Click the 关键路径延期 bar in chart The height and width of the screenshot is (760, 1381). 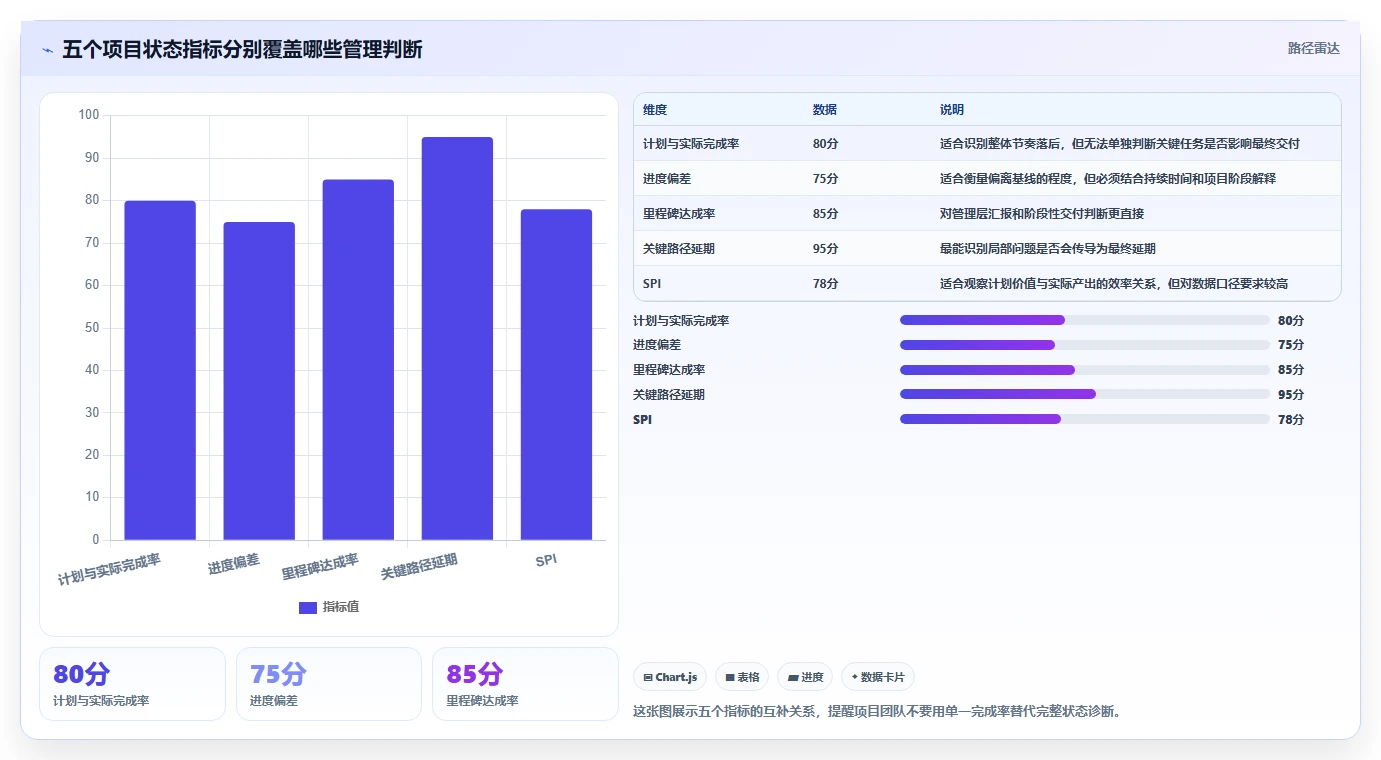[457, 339]
